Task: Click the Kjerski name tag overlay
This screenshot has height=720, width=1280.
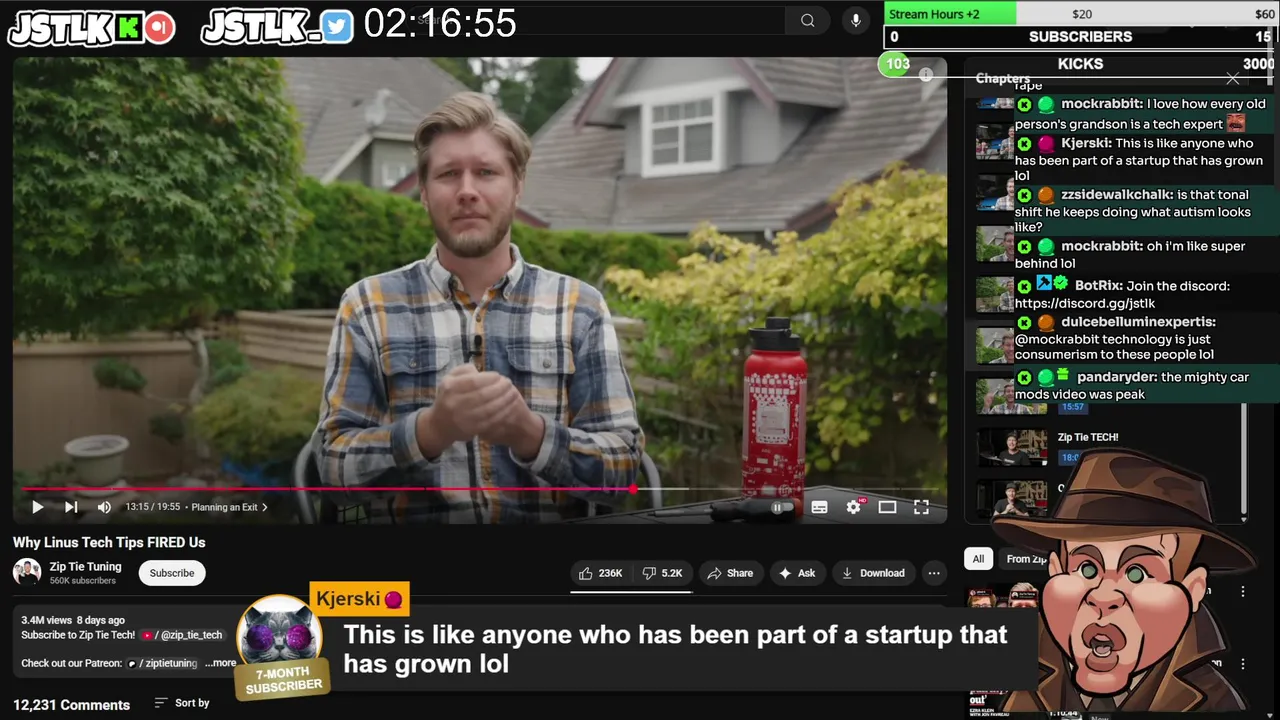Action: pyautogui.click(x=360, y=599)
